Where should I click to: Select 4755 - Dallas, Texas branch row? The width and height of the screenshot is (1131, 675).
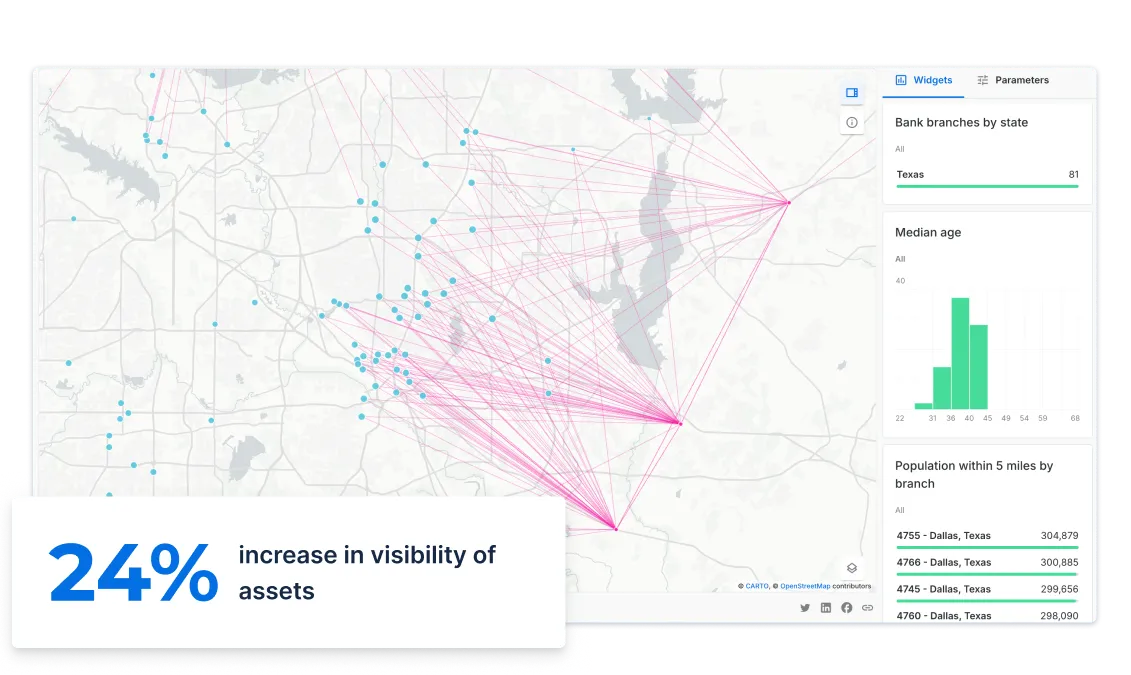pyautogui.click(x=987, y=536)
